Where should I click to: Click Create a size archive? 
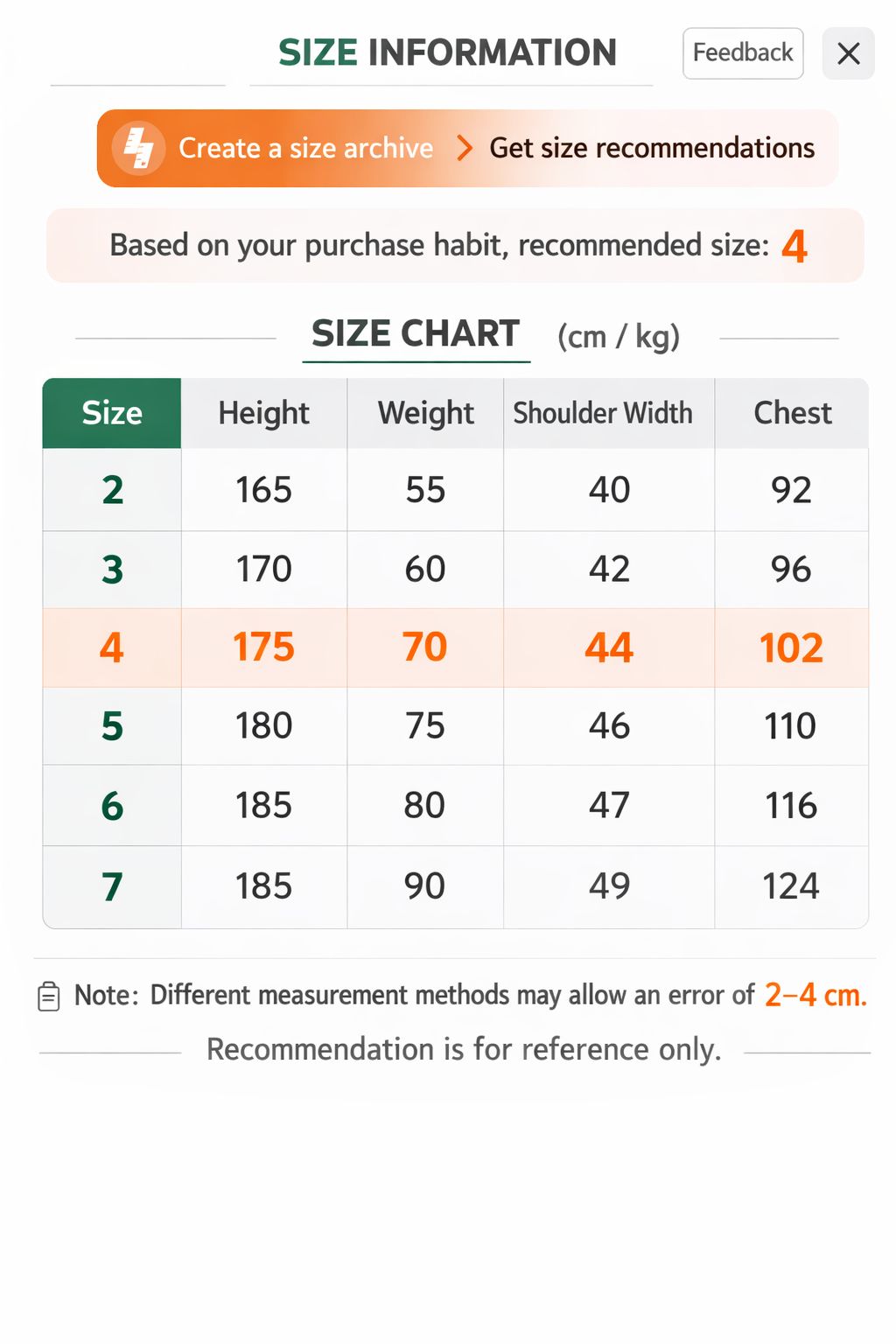point(305,148)
